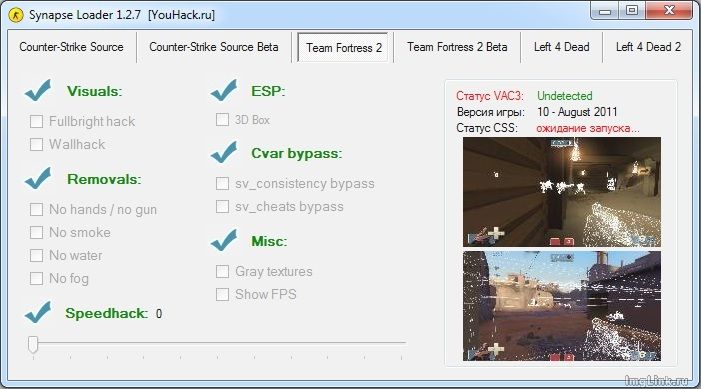The image size is (701, 389).
Task: Check the No smoke option
Action: [x=36, y=233]
